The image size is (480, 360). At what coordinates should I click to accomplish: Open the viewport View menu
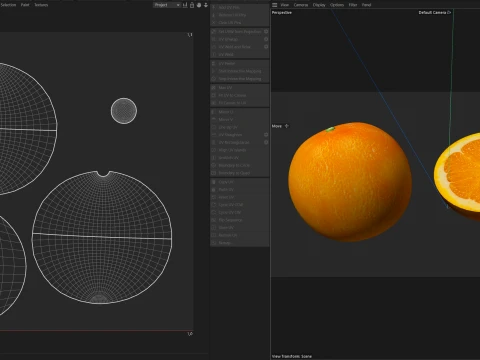pos(285,5)
